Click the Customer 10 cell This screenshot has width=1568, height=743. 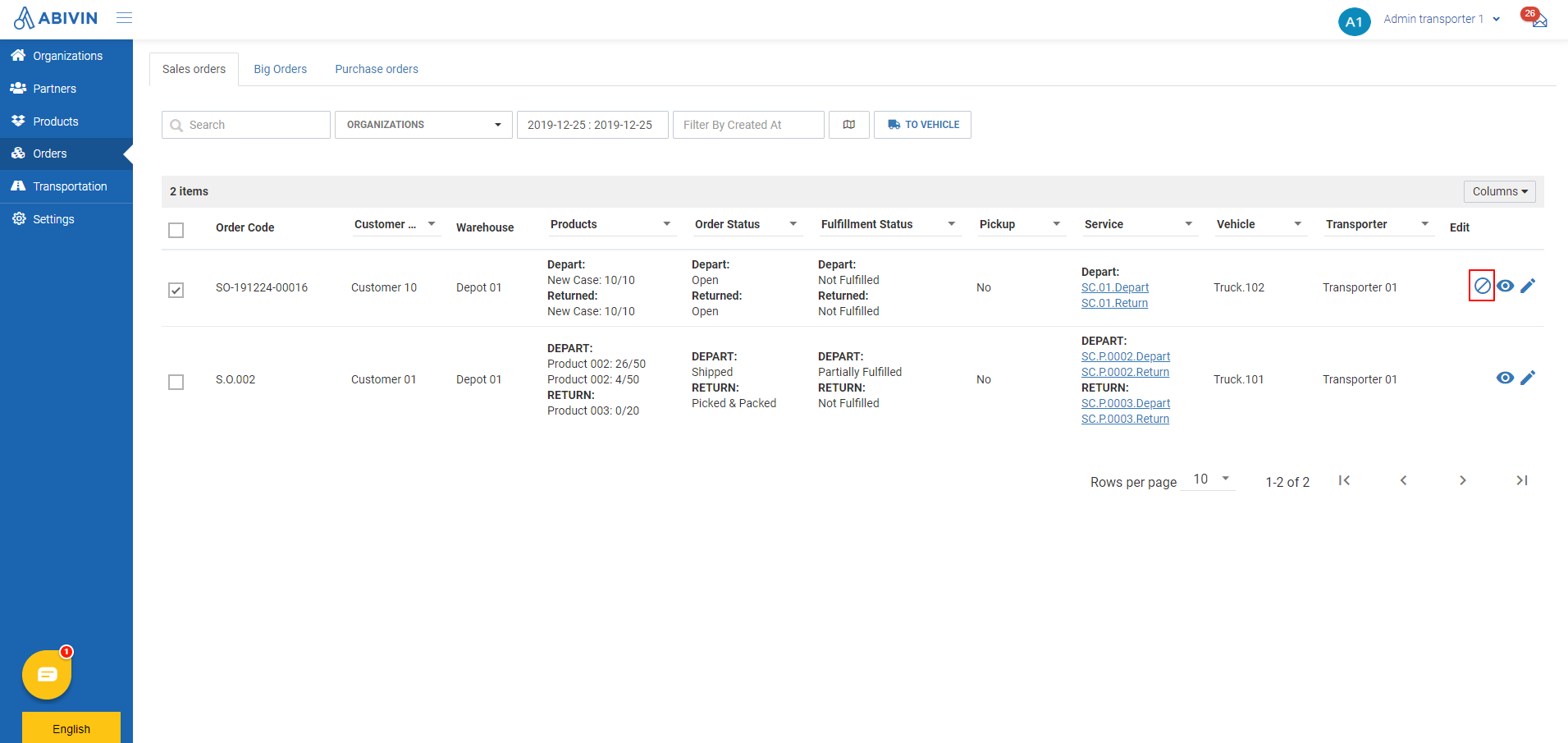click(384, 287)
